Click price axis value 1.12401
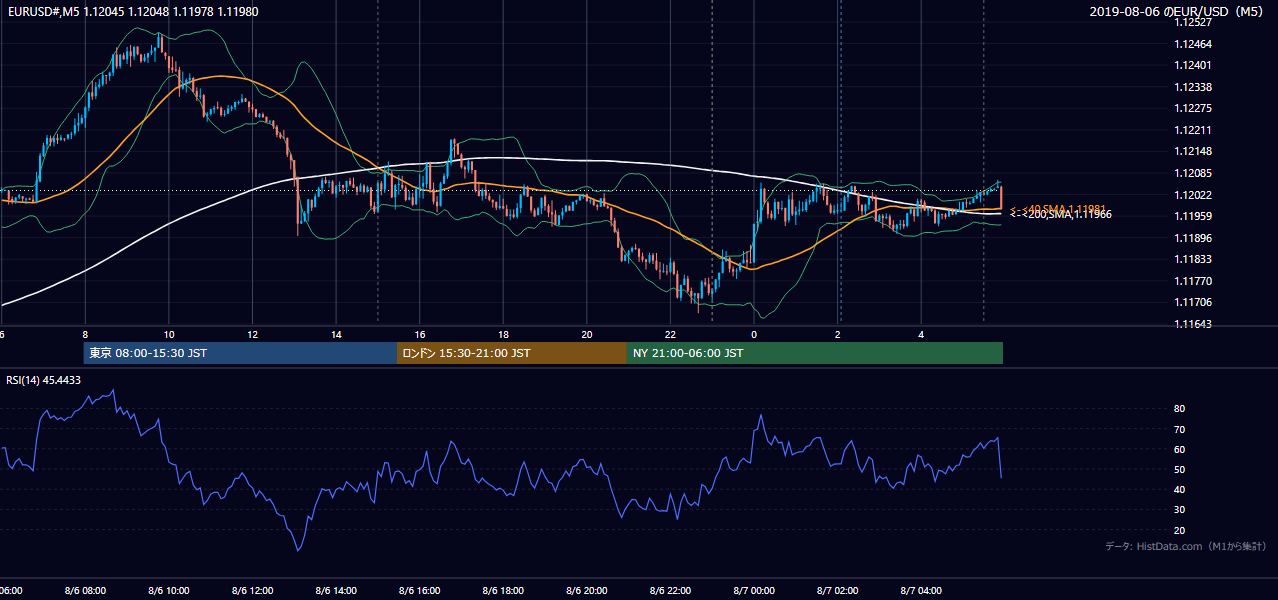The image size is (1278, 600). point(1194,65)
